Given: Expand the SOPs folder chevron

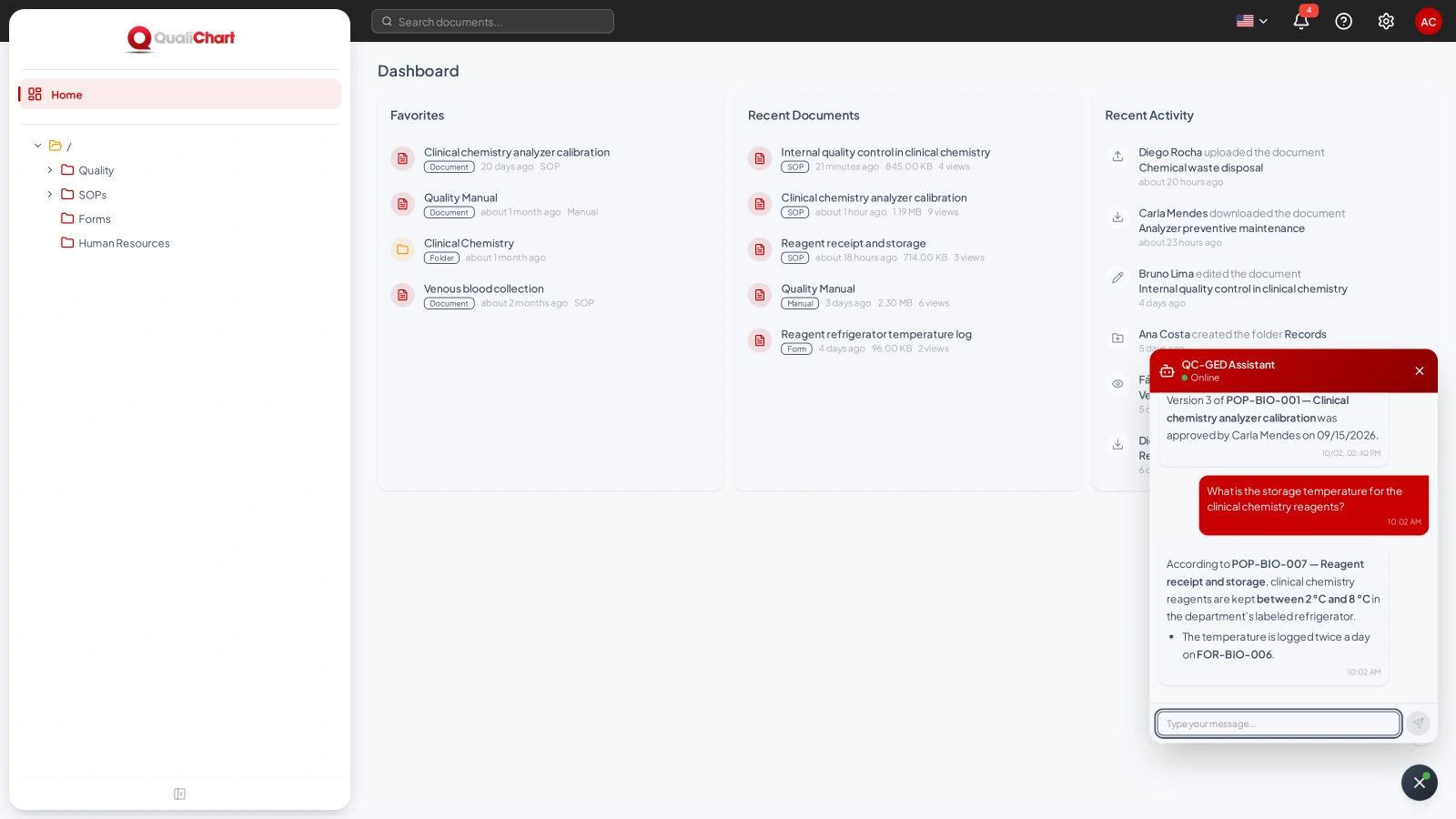Looking at the screenshot, I should [x=50, y=195].
